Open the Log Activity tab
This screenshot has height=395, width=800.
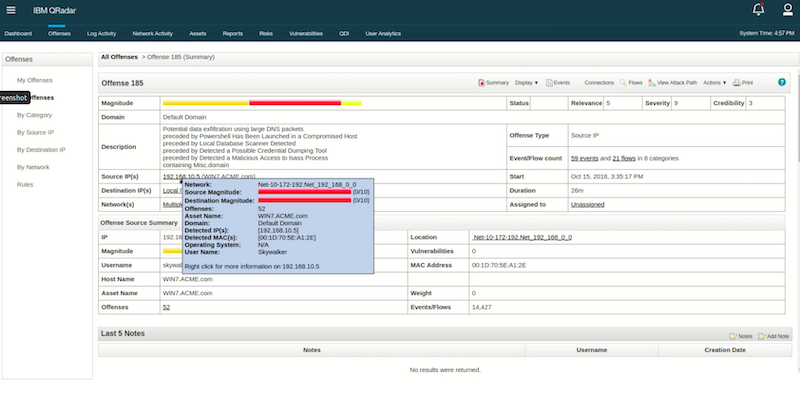(x=102, y=34)
